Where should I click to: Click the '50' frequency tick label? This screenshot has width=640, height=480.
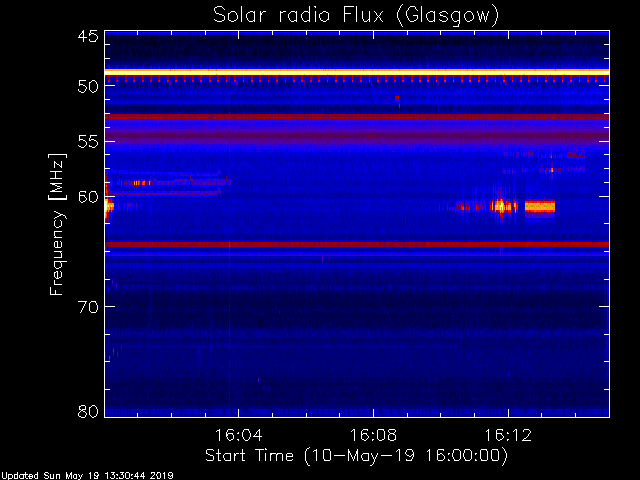88,86
